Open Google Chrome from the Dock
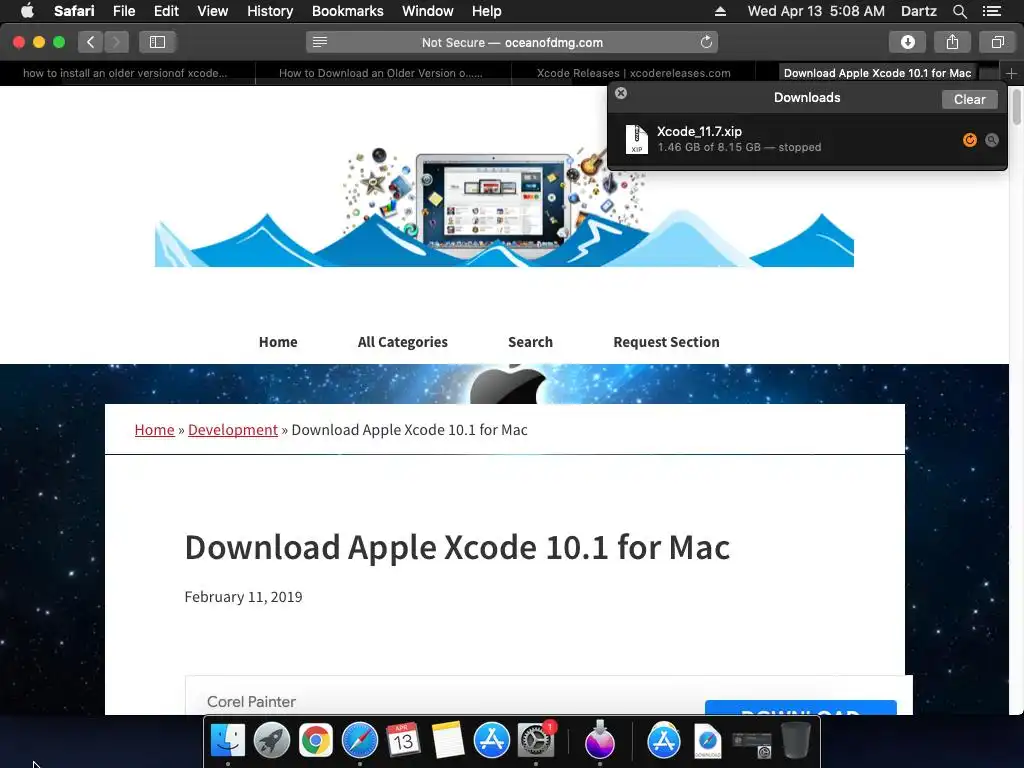 [315, 741]
